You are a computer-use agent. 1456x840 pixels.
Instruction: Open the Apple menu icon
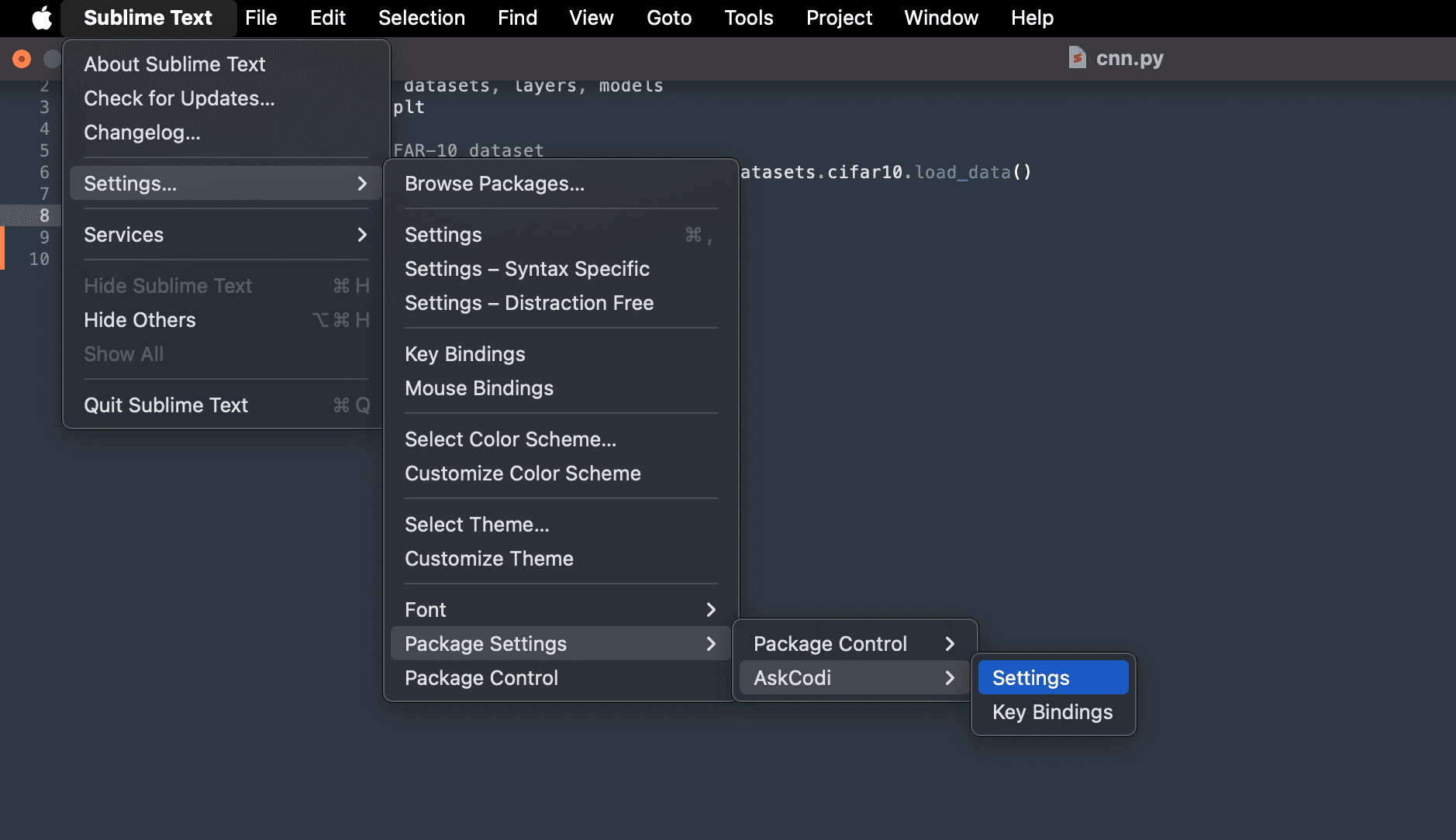pos(41,17)
